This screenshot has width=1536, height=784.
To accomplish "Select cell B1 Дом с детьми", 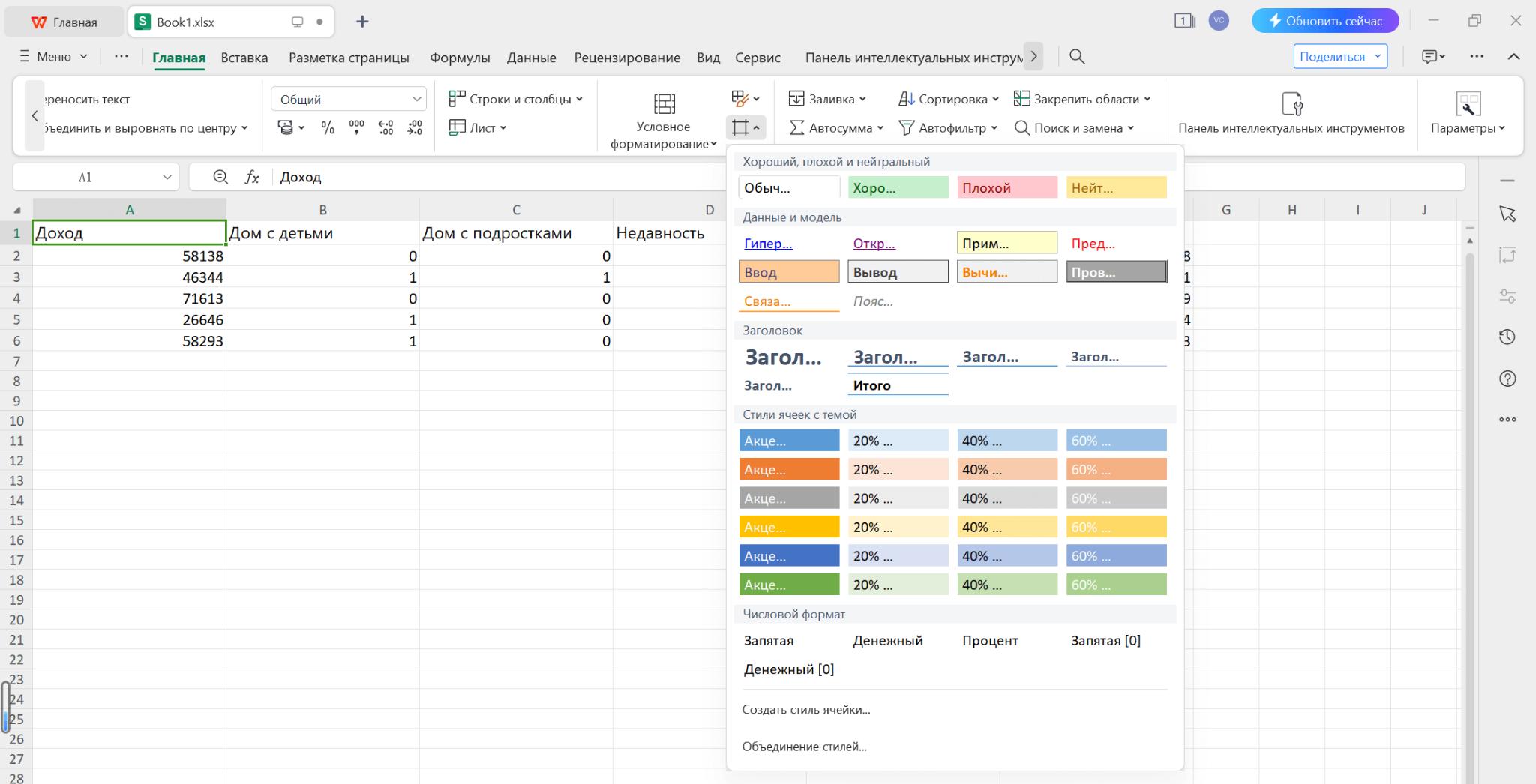I will point(322,233).
